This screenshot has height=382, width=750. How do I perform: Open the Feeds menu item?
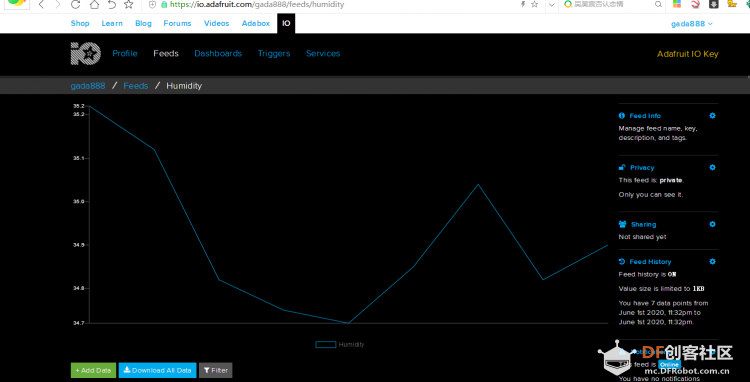[166, 54]
